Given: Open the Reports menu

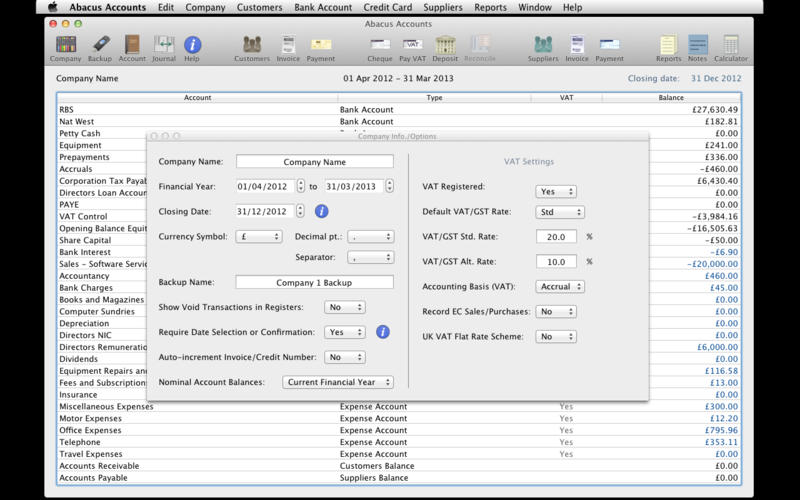Looking at the screenshot, I should point(490,7).
